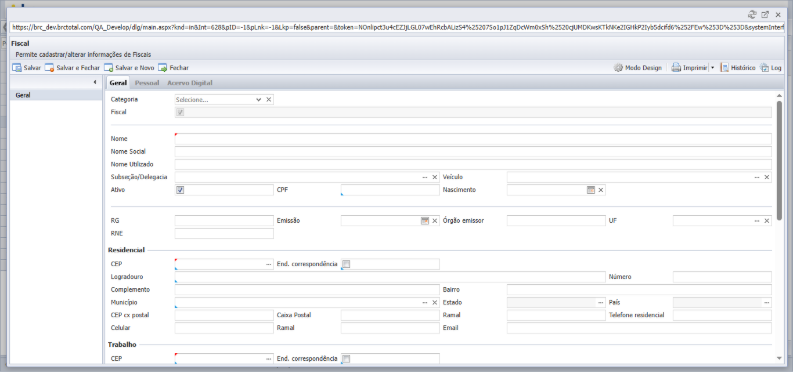Open the Log icon
The width and height of the screenshot is (793, 372).
tap(764, 68)
